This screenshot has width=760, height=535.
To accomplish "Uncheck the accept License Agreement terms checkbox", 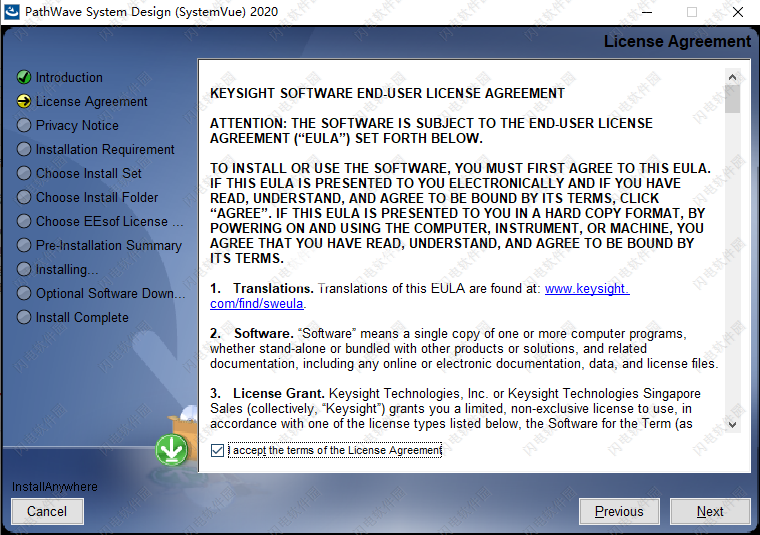I will tap(217, 451).
